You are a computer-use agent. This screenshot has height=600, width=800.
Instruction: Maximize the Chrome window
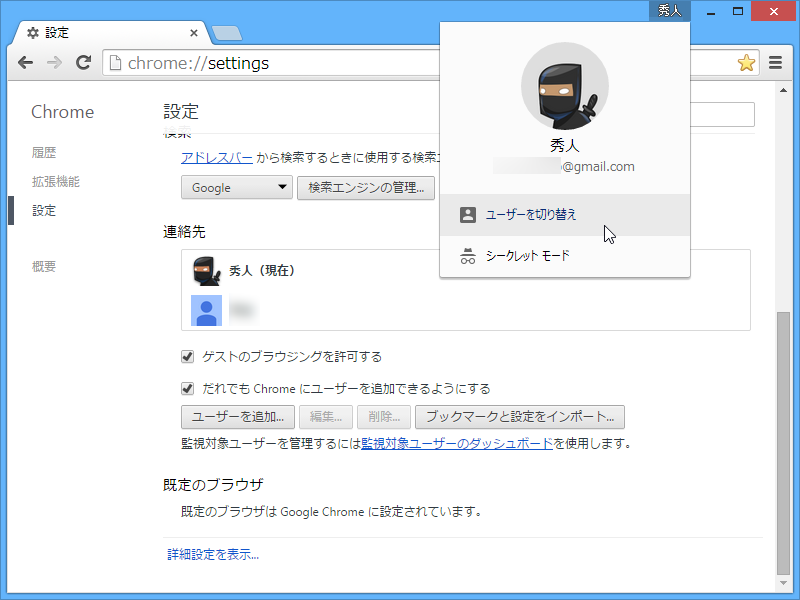738,11
